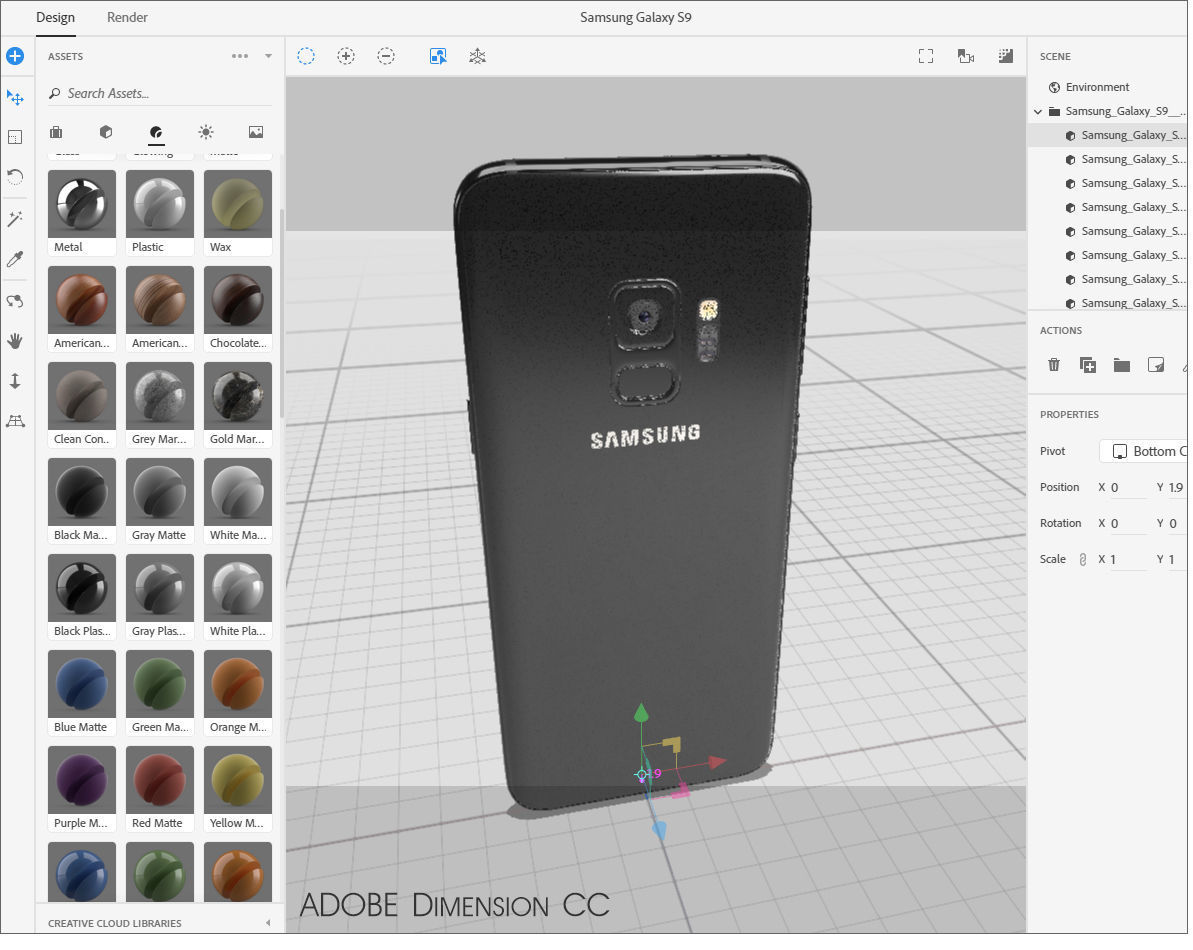Click the new selection circle icon

point(306,56)
